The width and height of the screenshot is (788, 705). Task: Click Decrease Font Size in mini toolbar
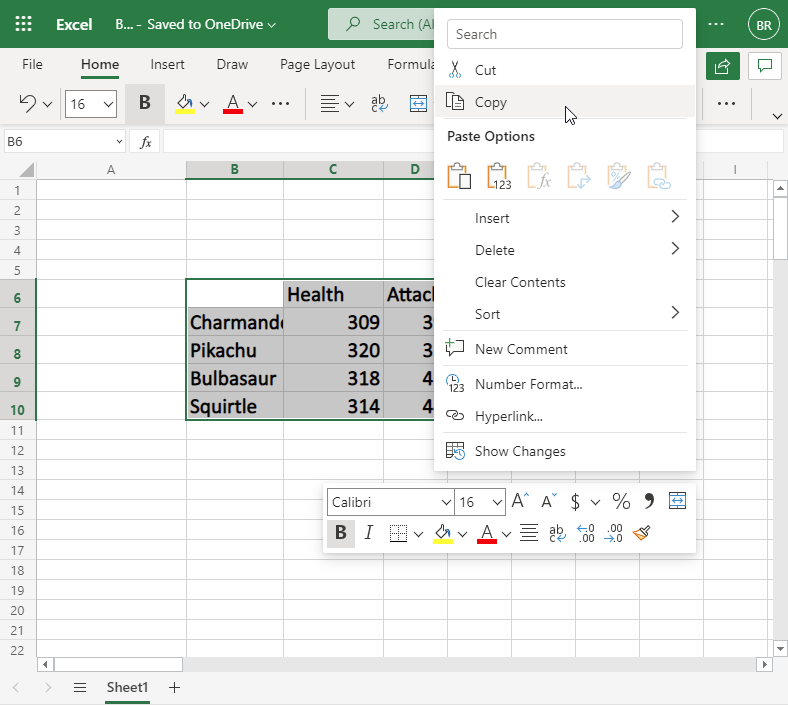pos(548,502)
